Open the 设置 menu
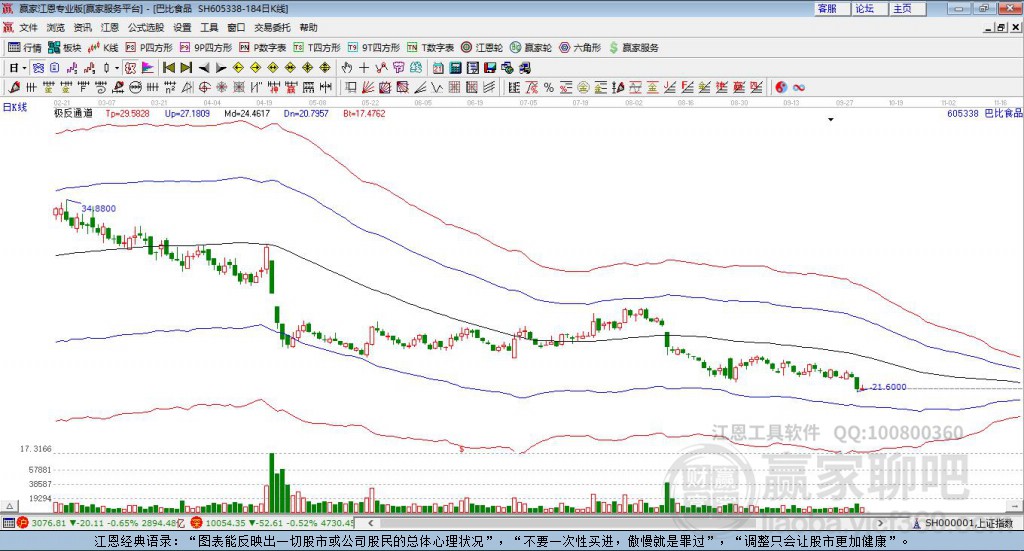1024x551 pixels. pyautogui.click(x=182, y=27)
